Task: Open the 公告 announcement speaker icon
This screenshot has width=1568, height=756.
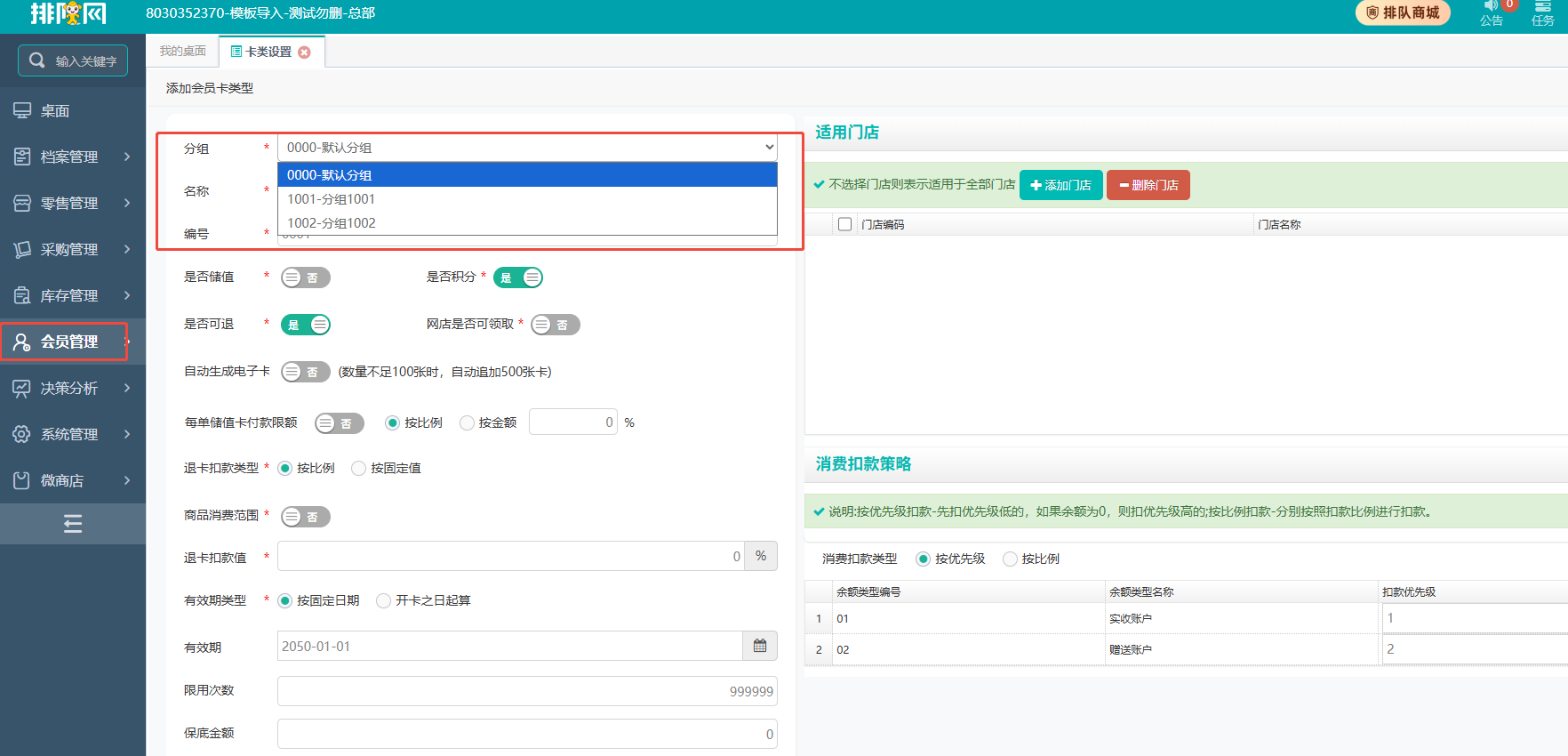Action: [x=1491, y=5]
